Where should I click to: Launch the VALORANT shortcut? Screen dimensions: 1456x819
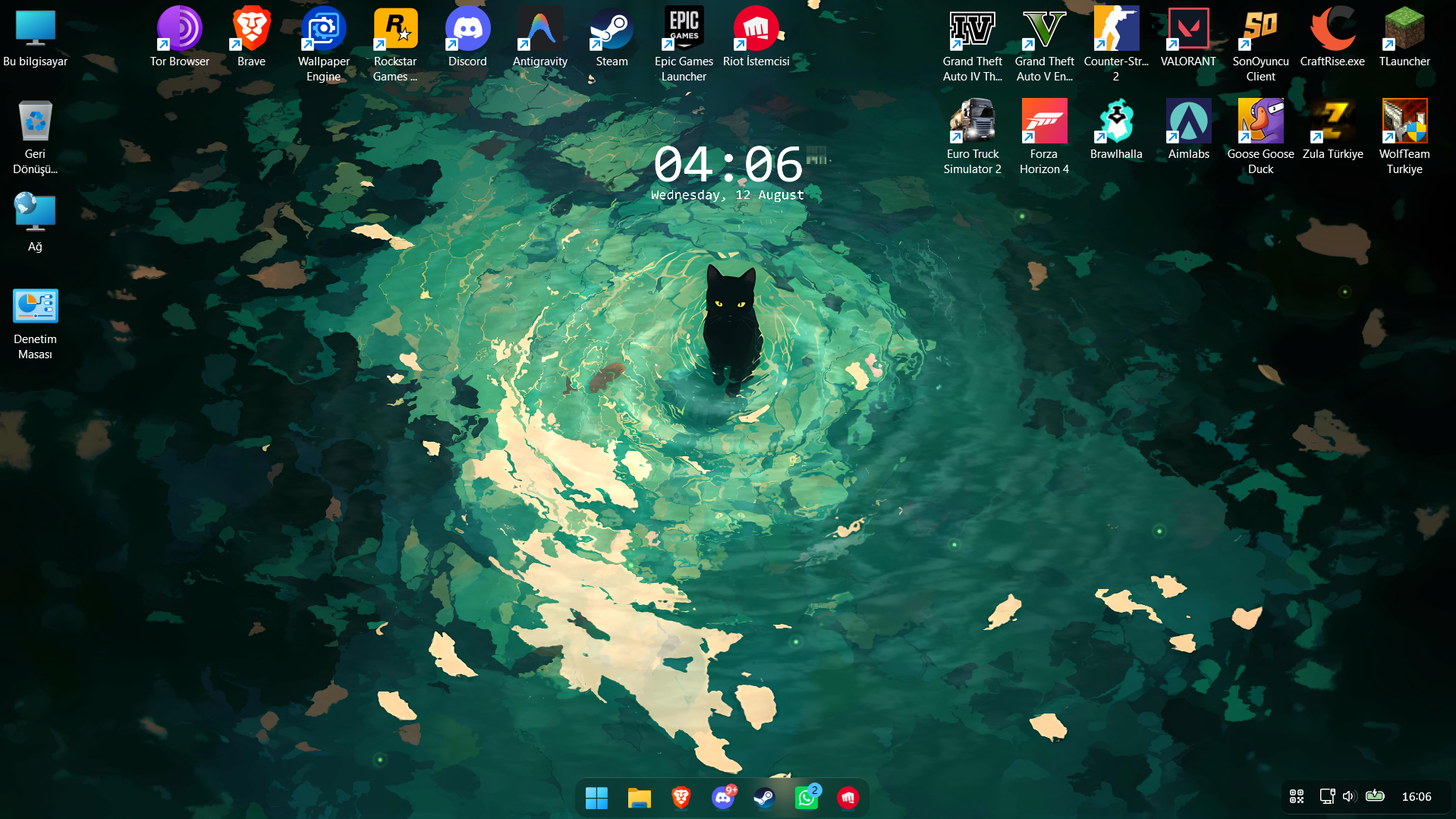pos(1188,38)
